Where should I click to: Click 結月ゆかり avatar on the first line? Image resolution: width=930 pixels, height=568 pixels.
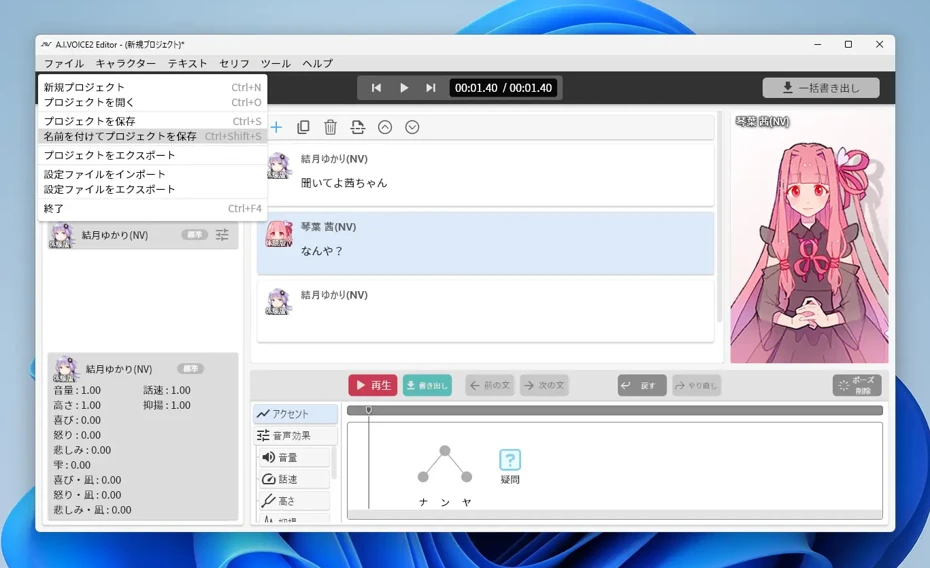click(278, 165)
